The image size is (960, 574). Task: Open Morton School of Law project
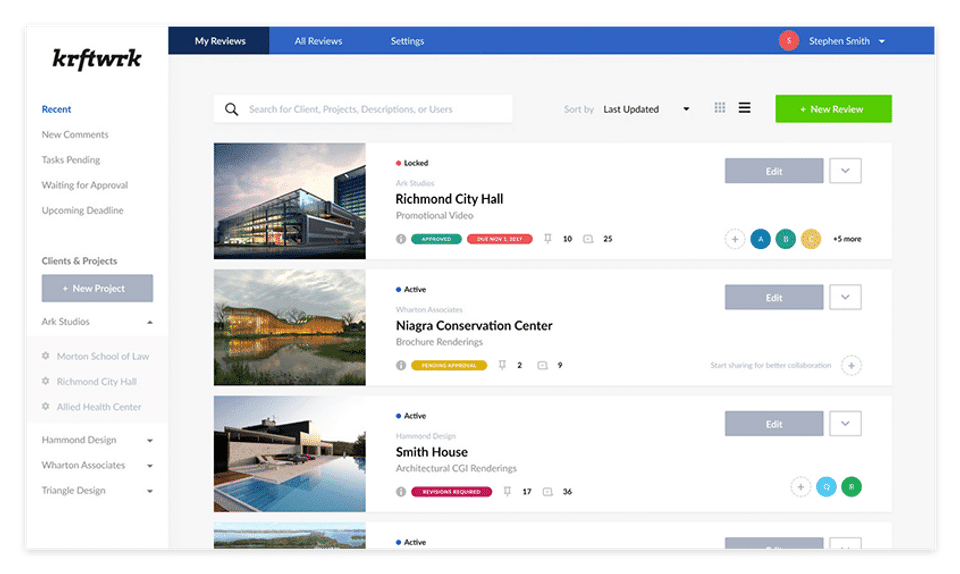tap(103, 356)
